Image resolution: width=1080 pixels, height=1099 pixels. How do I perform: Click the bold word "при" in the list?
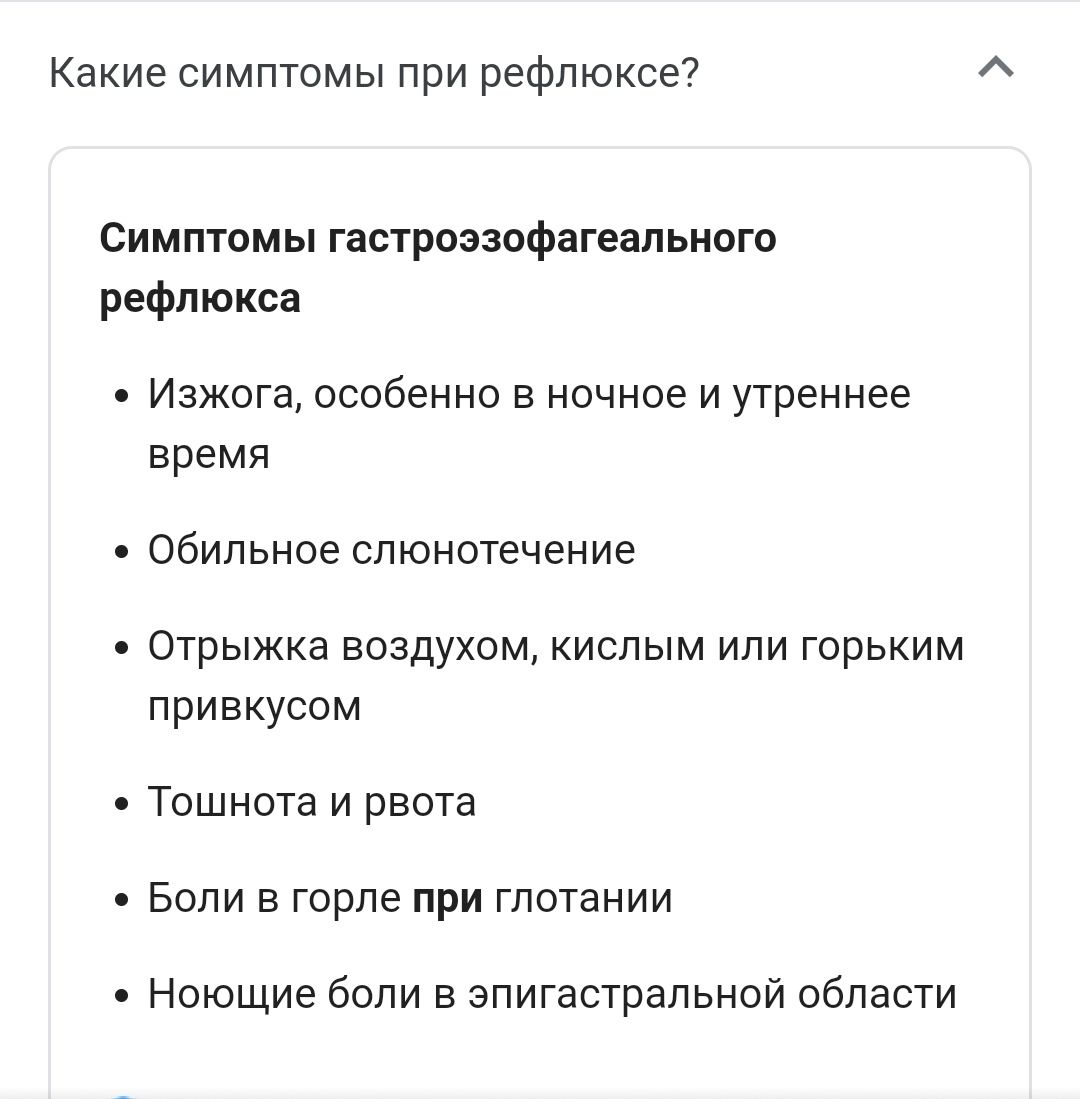447,899
